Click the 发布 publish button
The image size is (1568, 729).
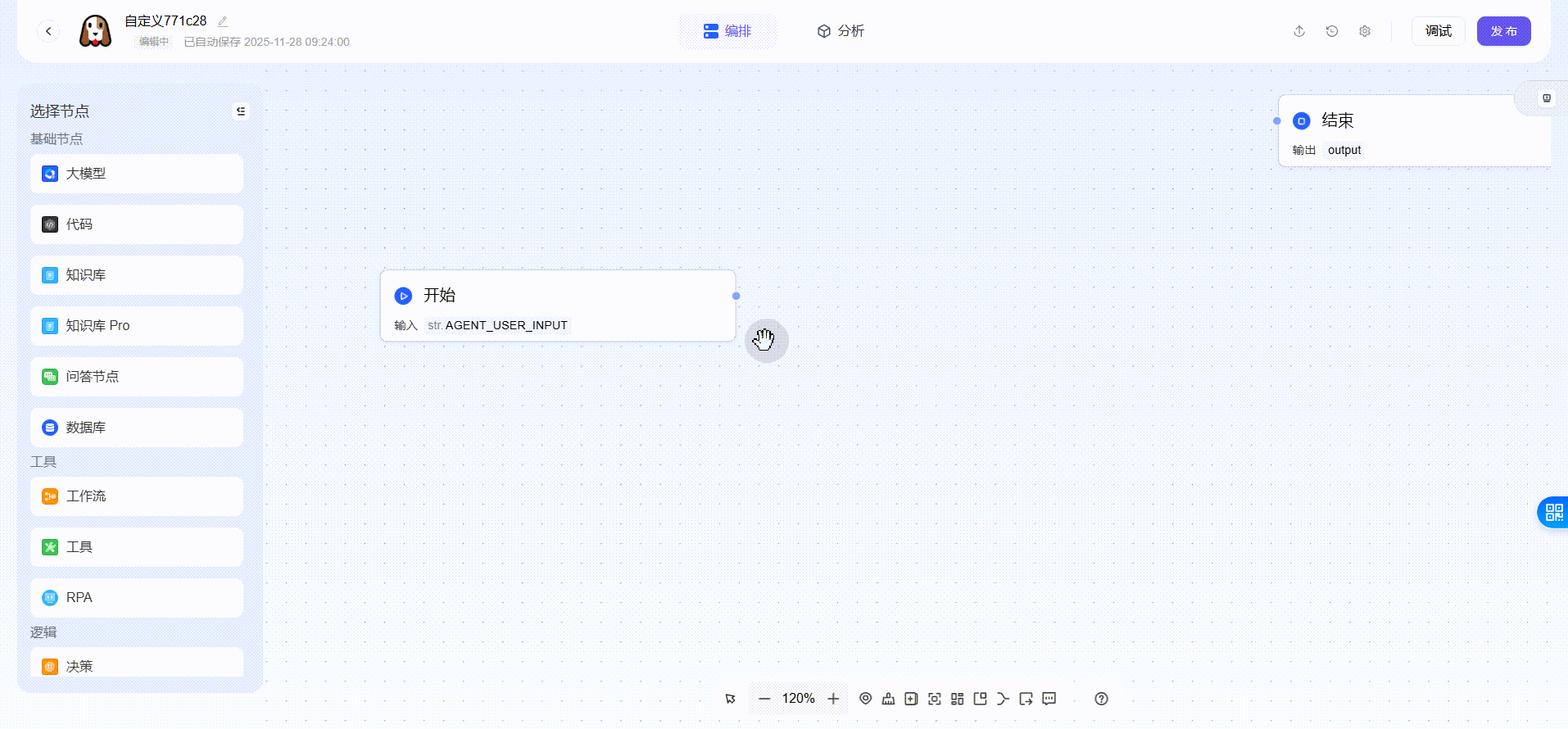[x=1503, y=31]
